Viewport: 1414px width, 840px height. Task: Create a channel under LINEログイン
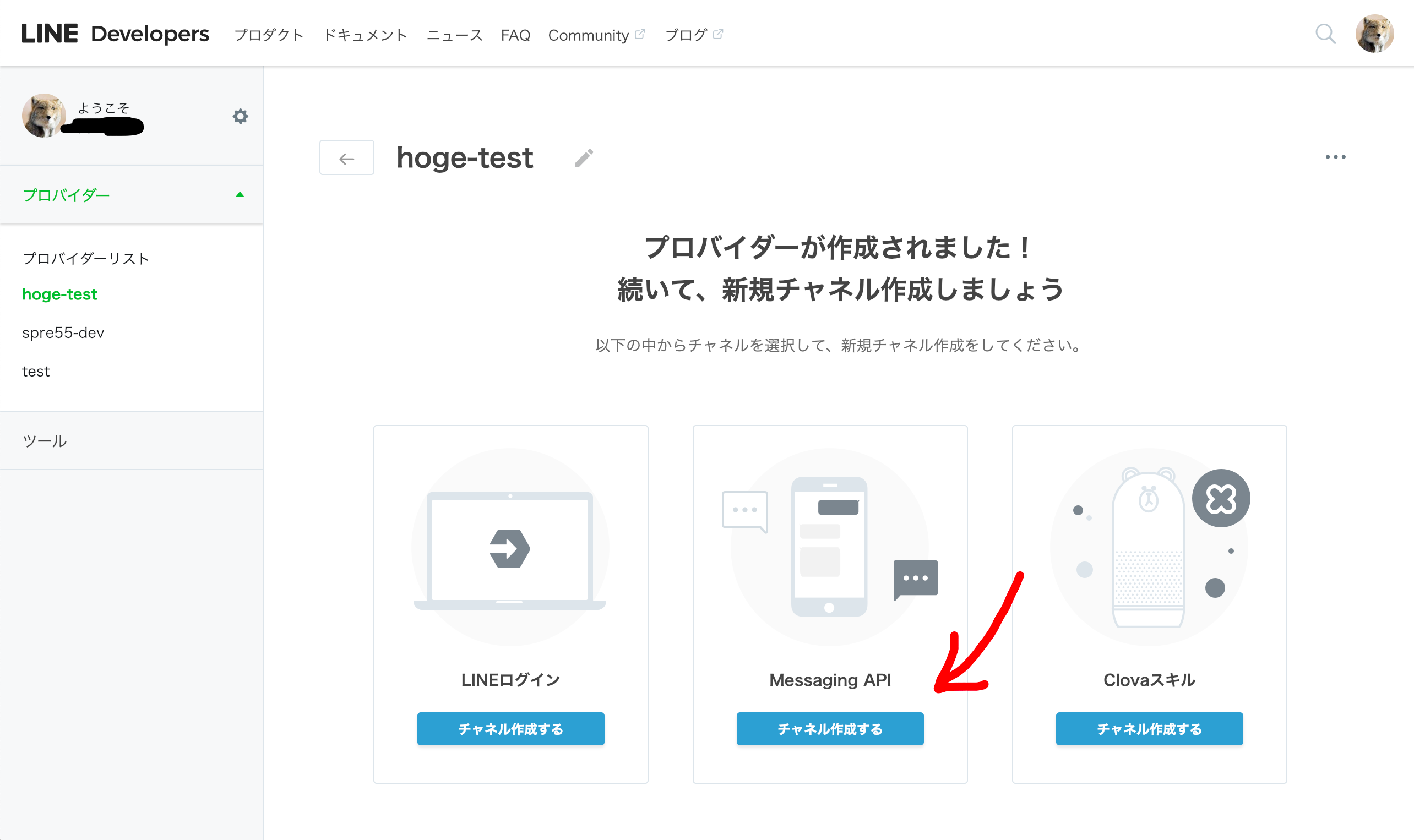point(510,728)
